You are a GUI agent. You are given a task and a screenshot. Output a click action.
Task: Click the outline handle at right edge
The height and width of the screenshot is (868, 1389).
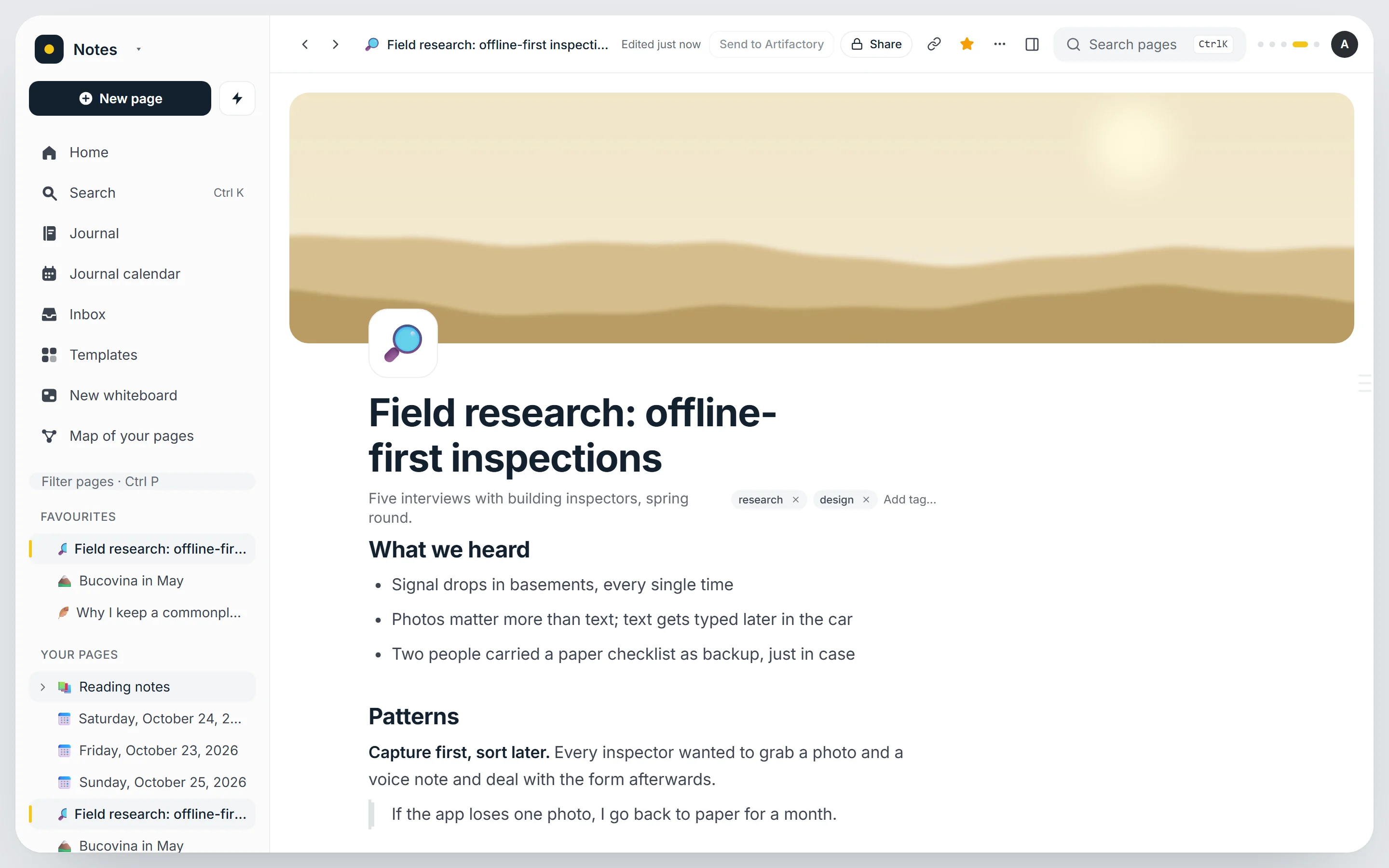pos(1365,382)
